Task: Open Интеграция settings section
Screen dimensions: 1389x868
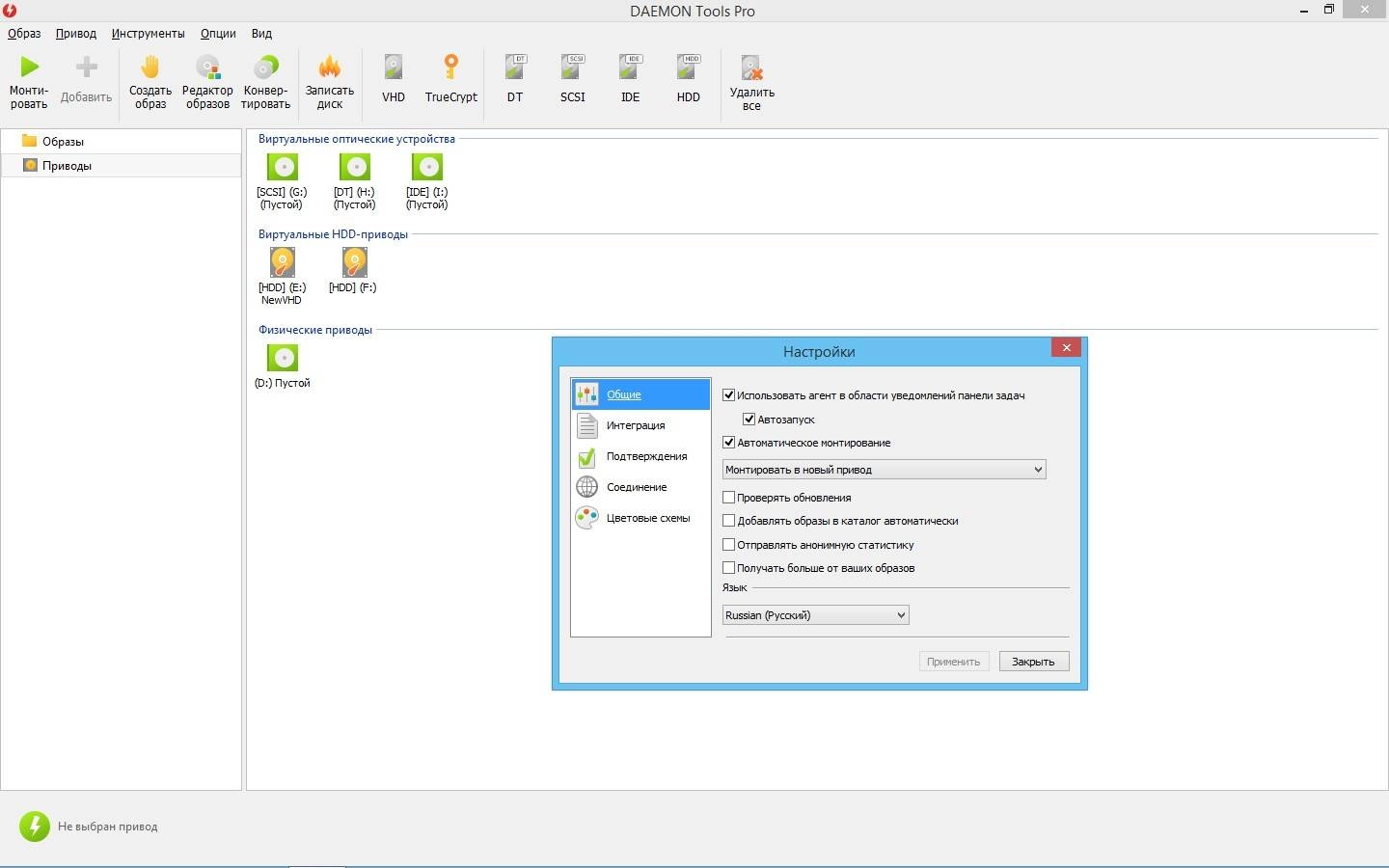Action: click(x=640, y=425)
